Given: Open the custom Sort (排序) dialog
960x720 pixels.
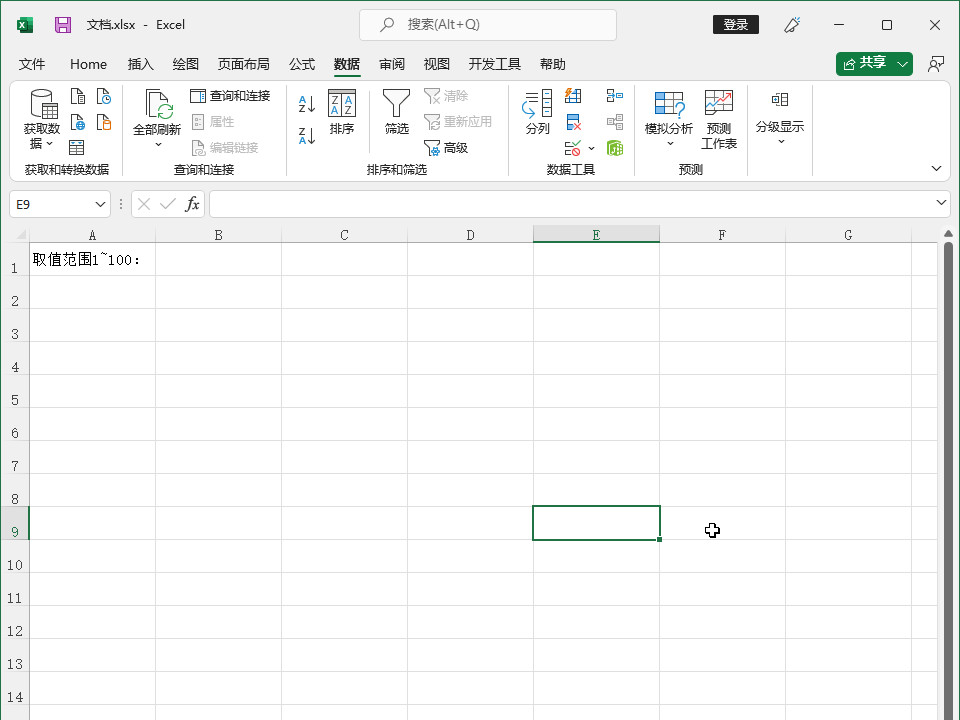Looking at the screenshot, I should pyautogui.click(x=342, y=112).
